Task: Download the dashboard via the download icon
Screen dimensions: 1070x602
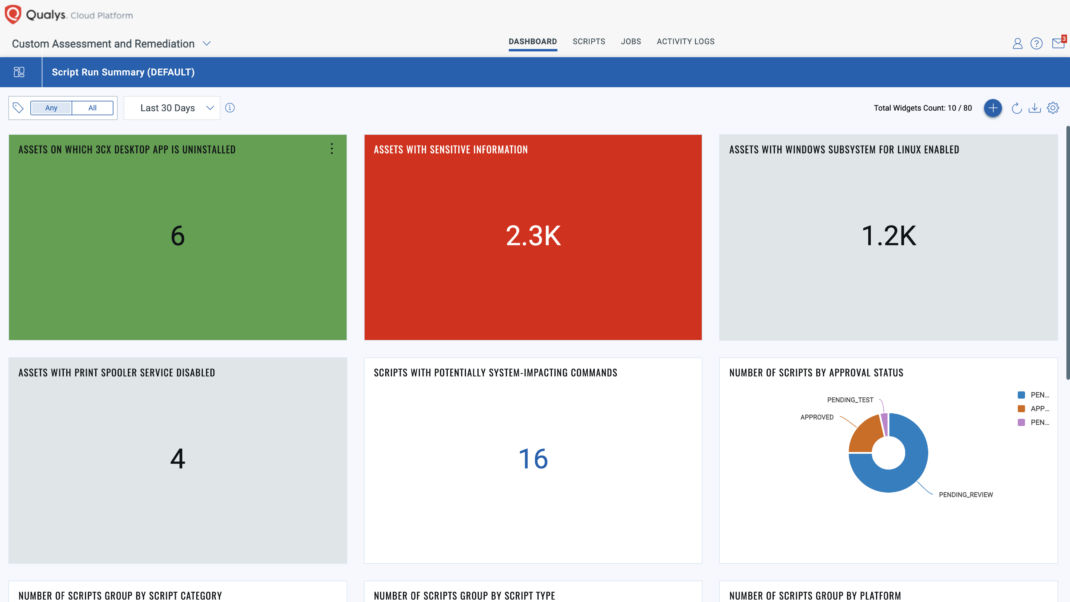Action: click(x=1034, y=108)
